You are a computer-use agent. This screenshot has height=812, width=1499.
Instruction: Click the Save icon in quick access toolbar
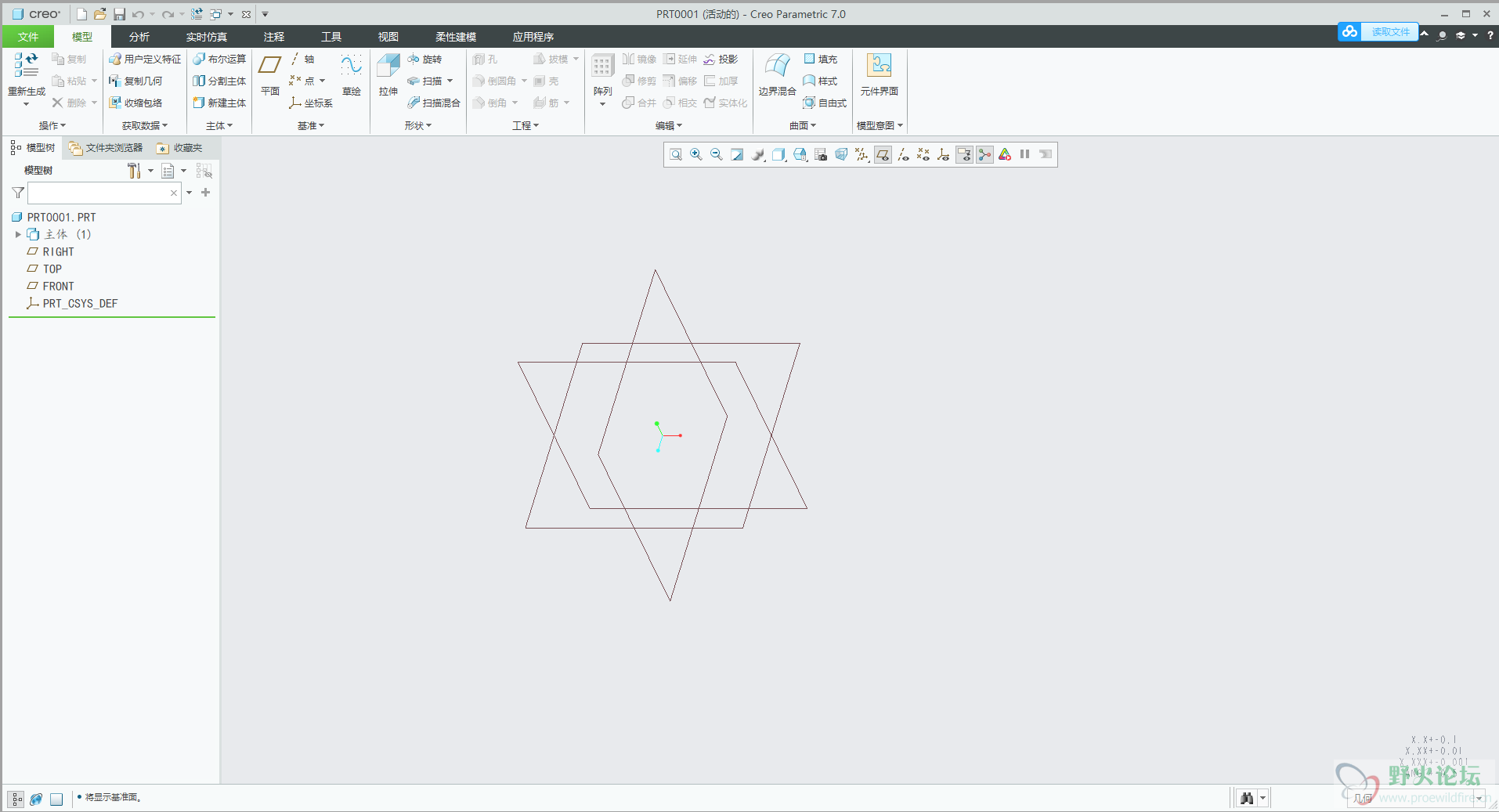pos(119,14)
